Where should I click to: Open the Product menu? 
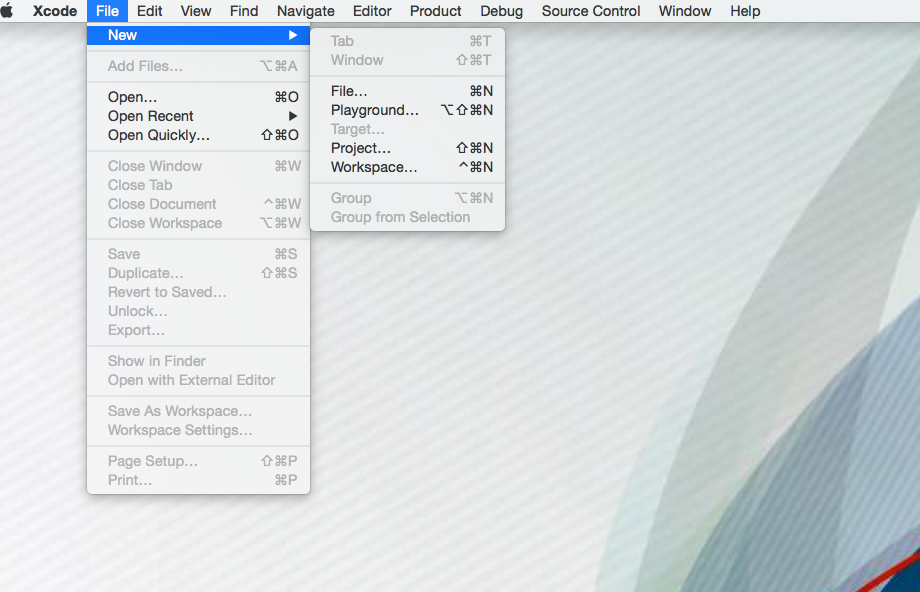point(435,11)
